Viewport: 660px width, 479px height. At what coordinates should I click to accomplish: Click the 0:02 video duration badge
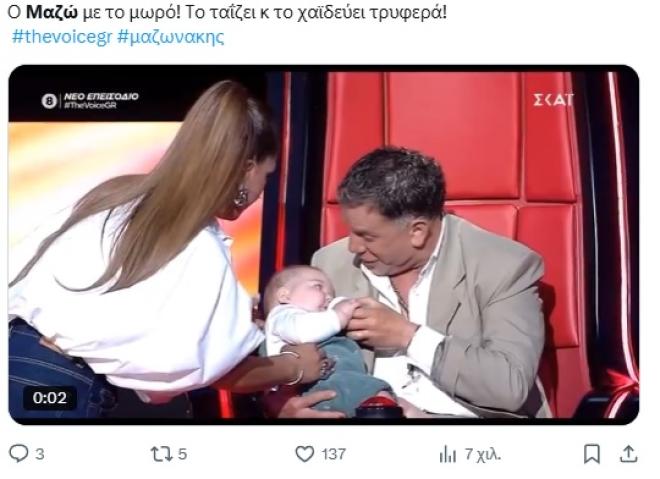tap(50, 398)
